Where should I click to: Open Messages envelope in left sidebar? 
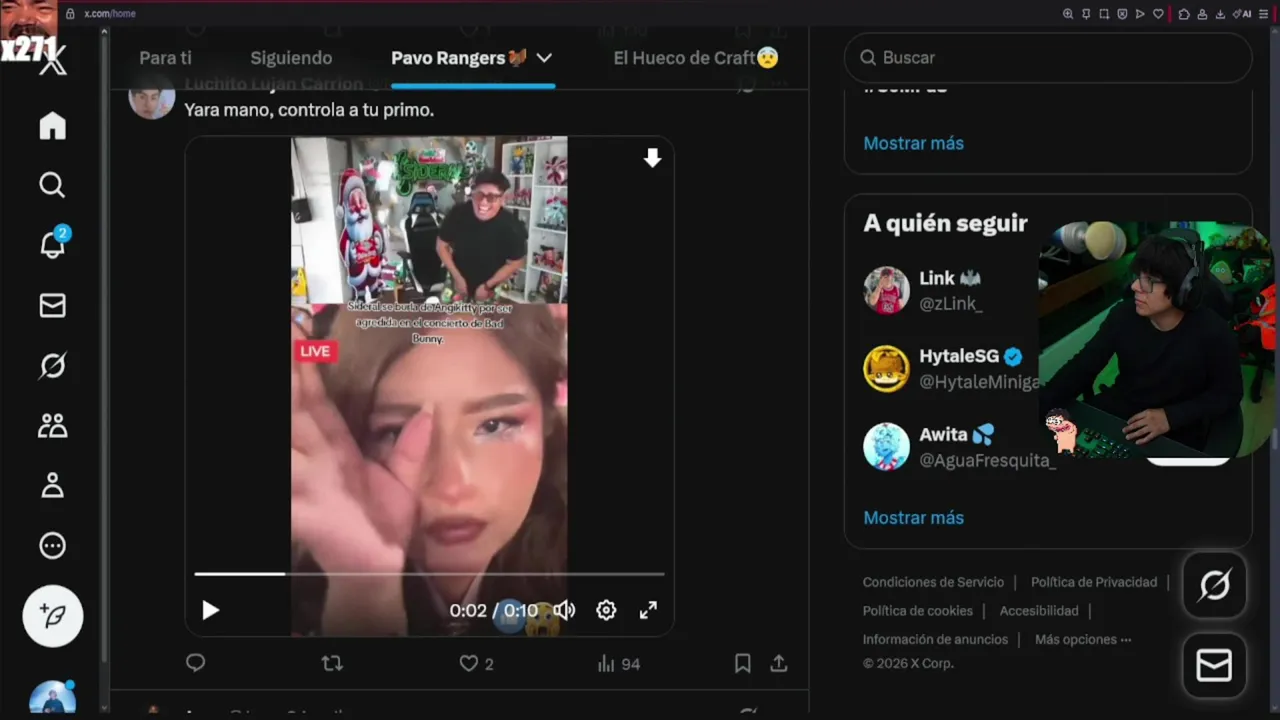52,306
